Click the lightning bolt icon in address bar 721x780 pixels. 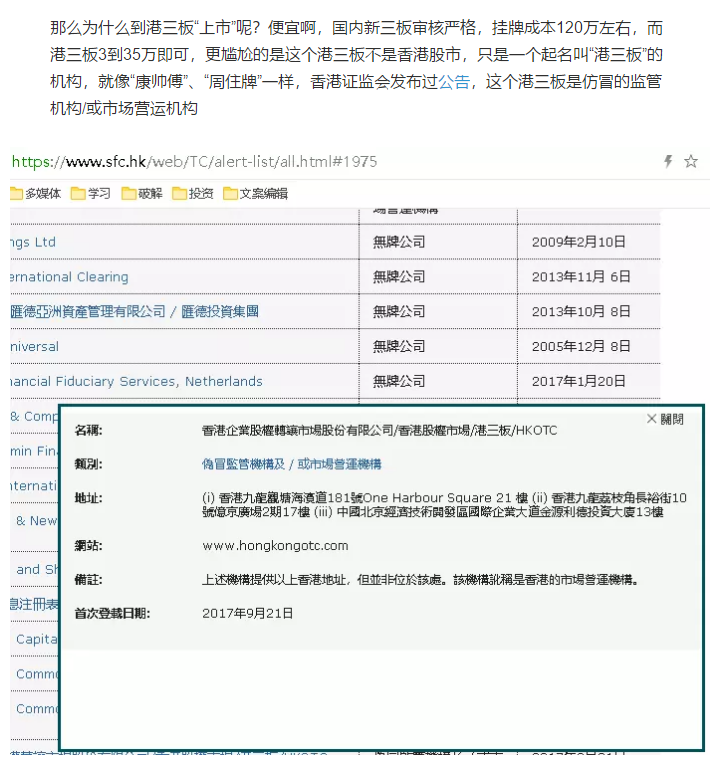[668, 161]
